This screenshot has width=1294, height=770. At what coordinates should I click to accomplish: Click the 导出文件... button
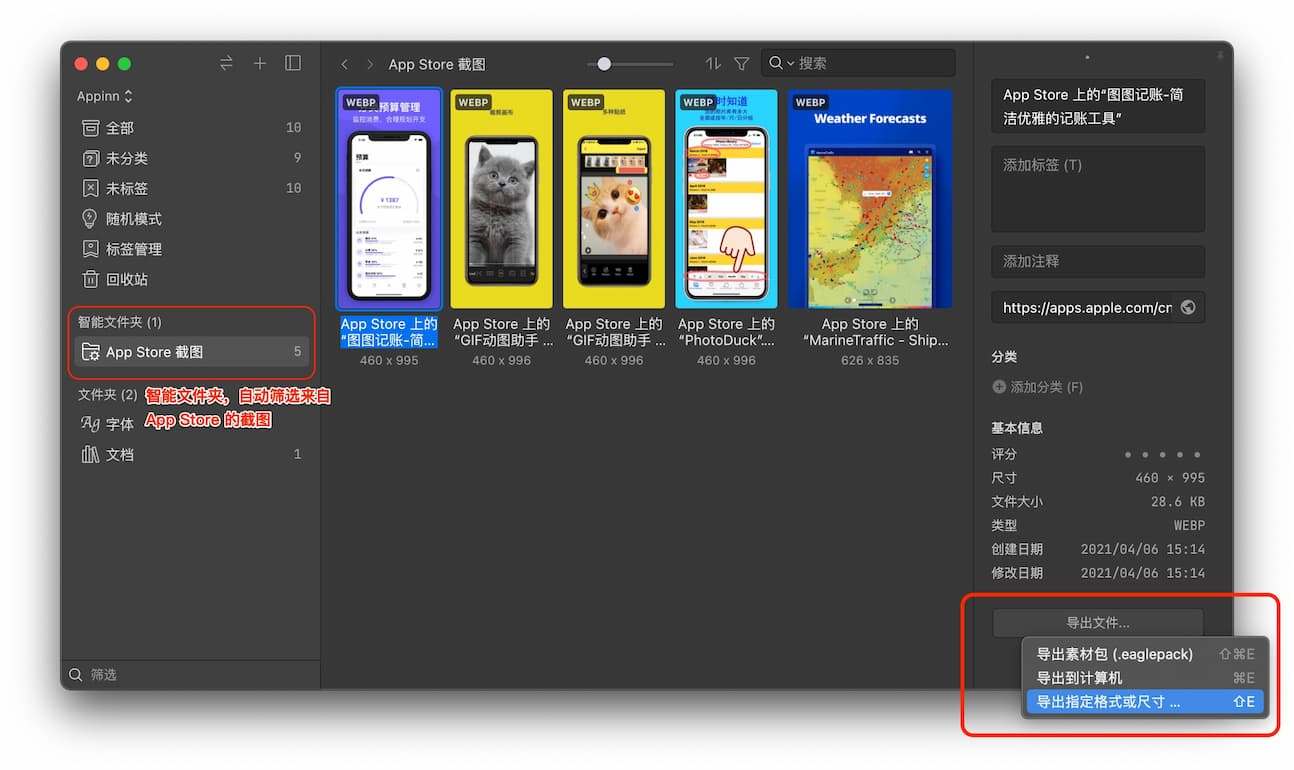(1097, 622)
